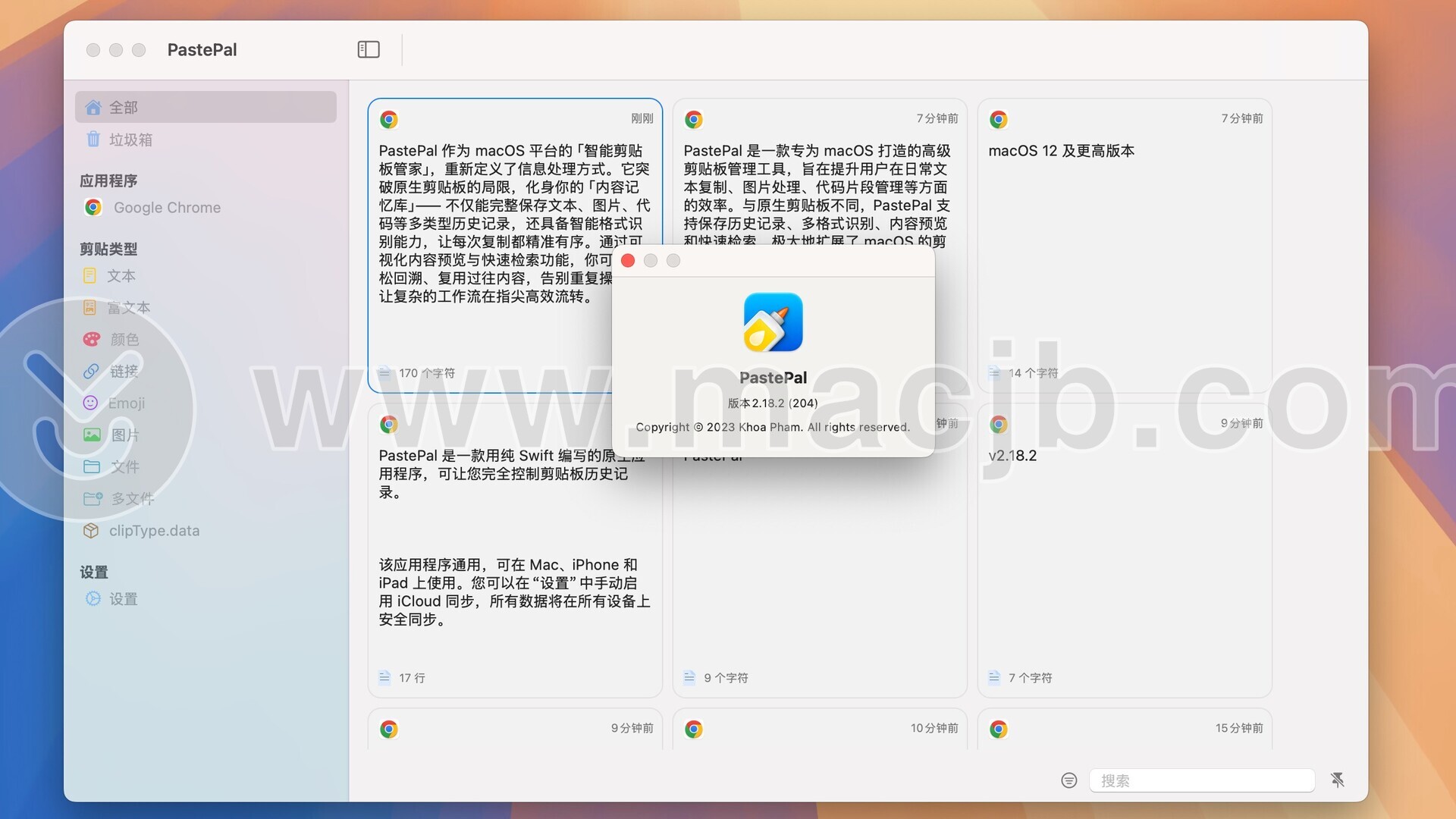
Task: Click the 14 个字符 count label
Action: click(x=1033, y=373)
